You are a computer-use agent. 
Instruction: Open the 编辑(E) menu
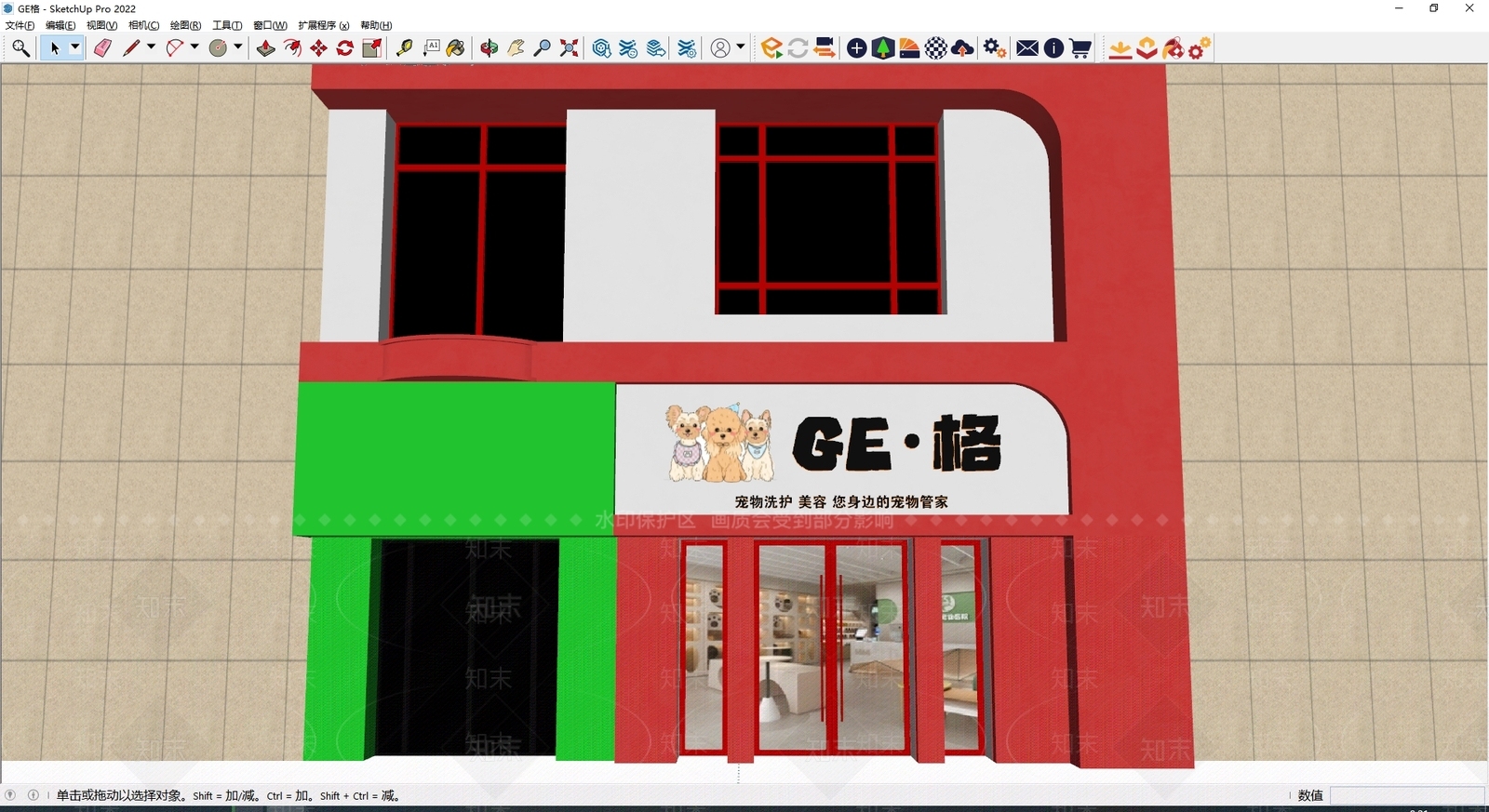pos(60,25)
